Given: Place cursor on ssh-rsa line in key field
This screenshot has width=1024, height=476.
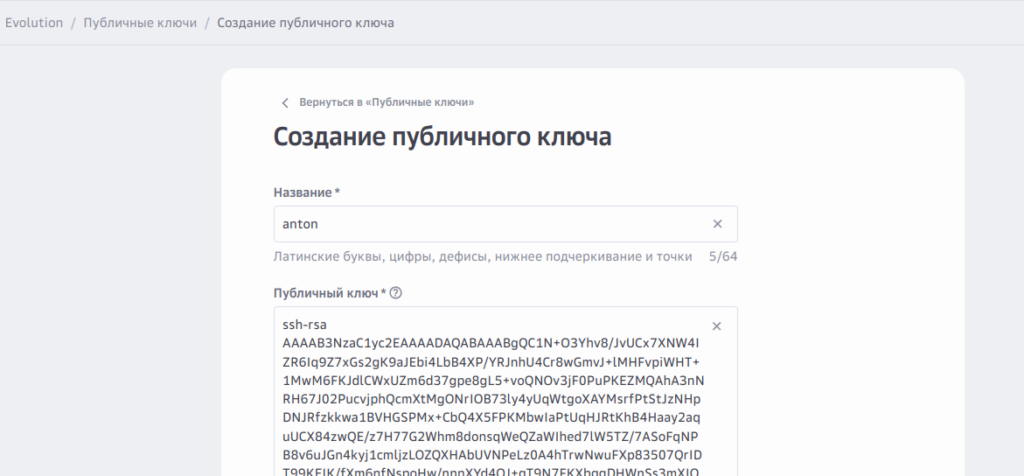Looking at the screenshot, I should click(305, 325).
